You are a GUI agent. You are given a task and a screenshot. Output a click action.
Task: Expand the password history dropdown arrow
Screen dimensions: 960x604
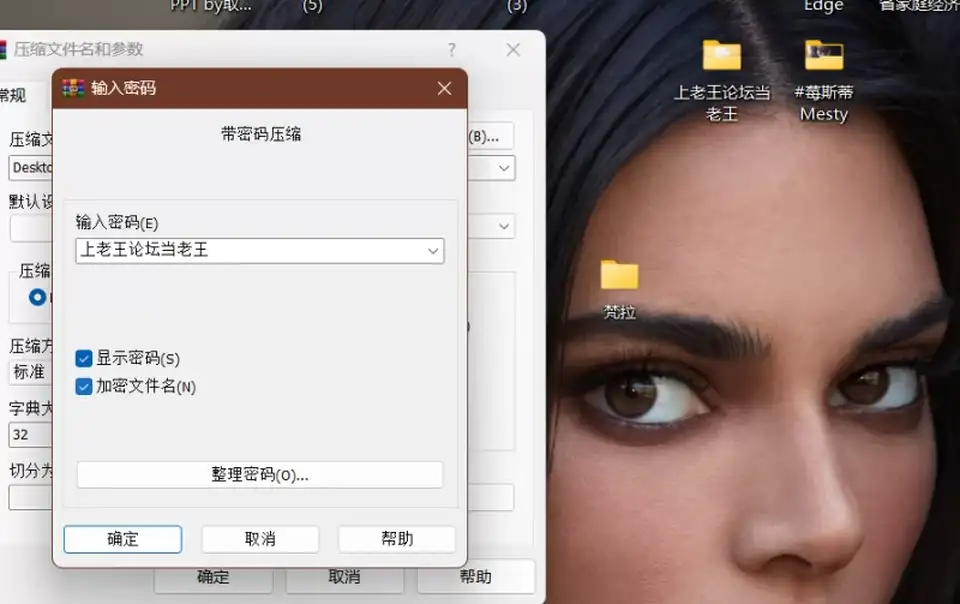pos(433,251)
